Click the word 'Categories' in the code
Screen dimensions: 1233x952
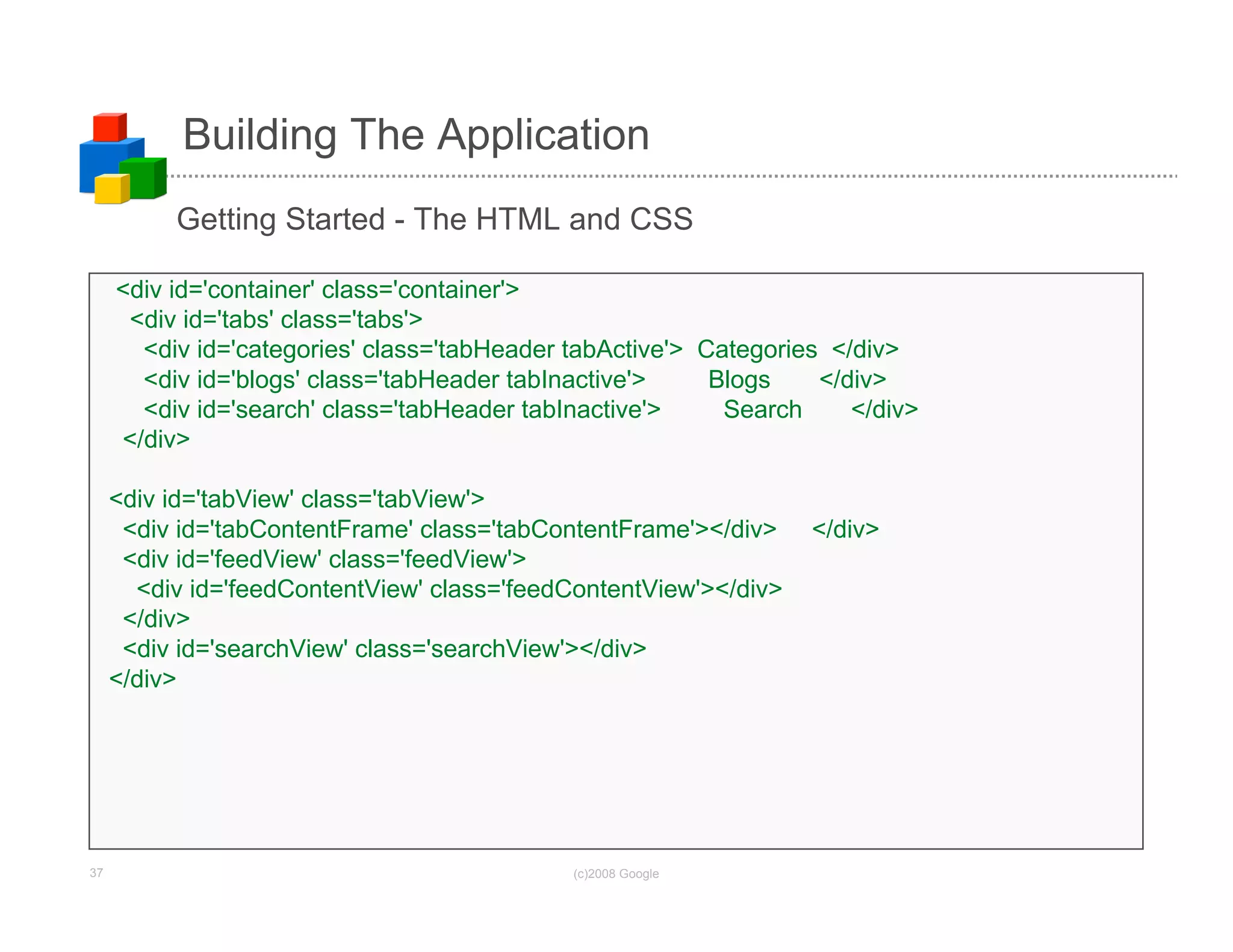tap(757, 350)
